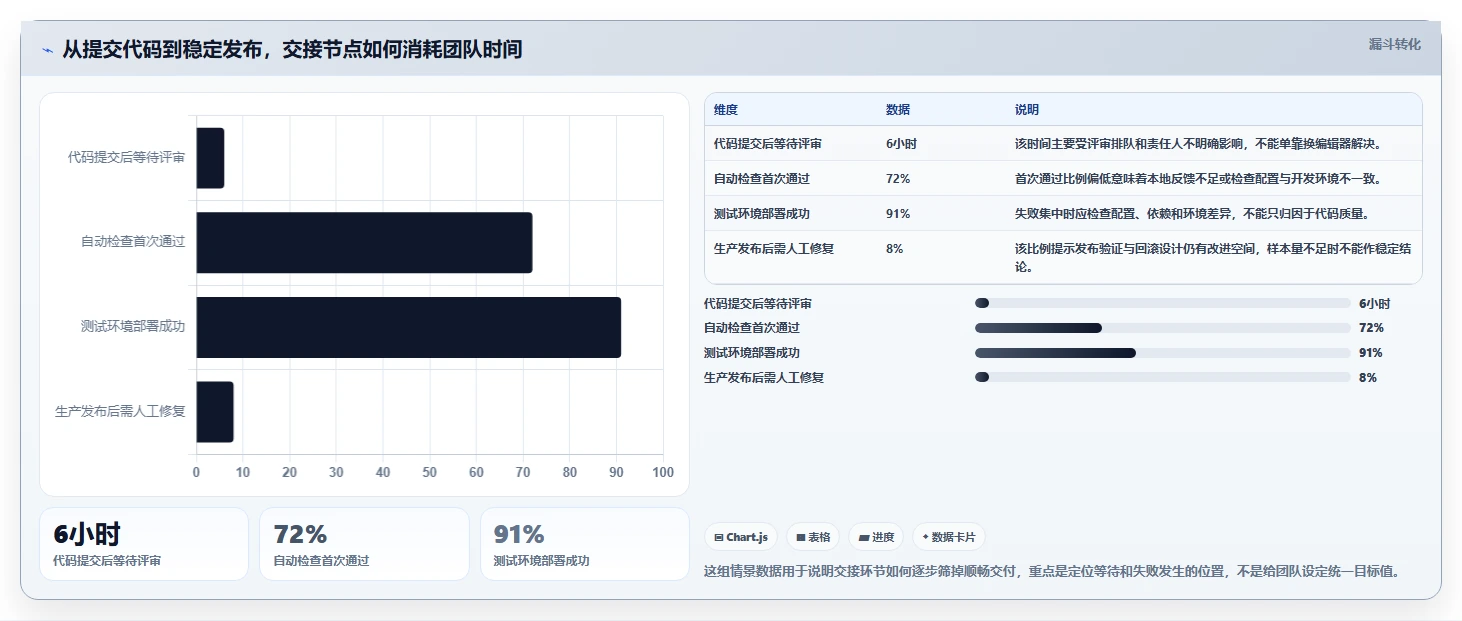Viewport: 1462px width, 621px height.
Task: Click description starting 首次通过比例偏低
Action: tap(1198, 179)
